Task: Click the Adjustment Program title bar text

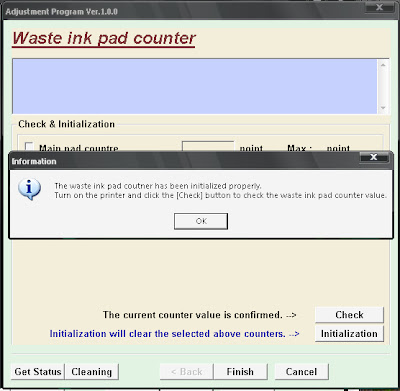Action: 62,12
